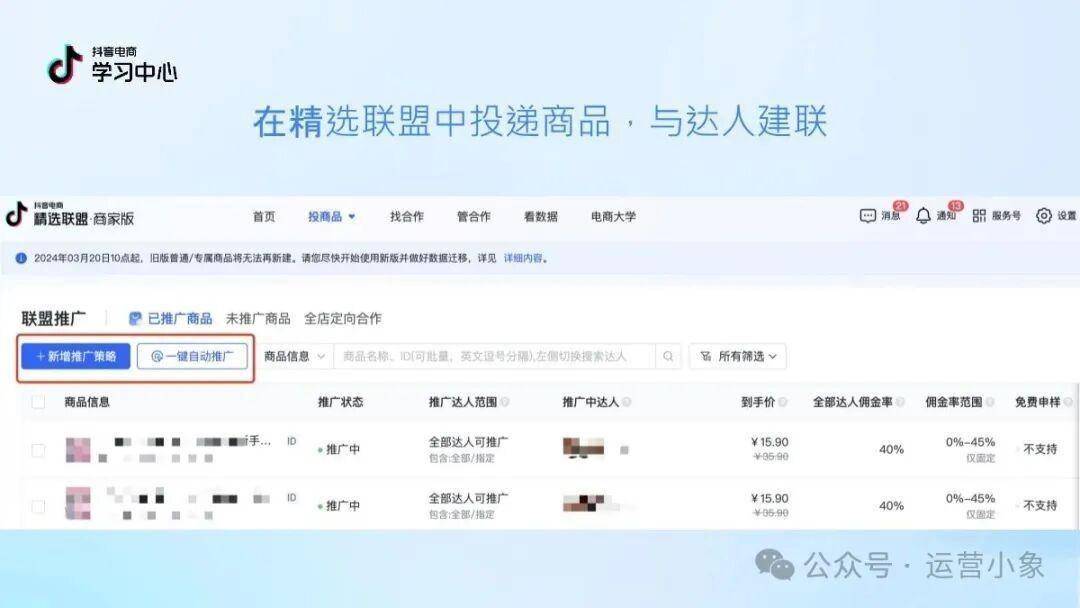
Task: Check the first product row checkbox
Action: point(38,450)
